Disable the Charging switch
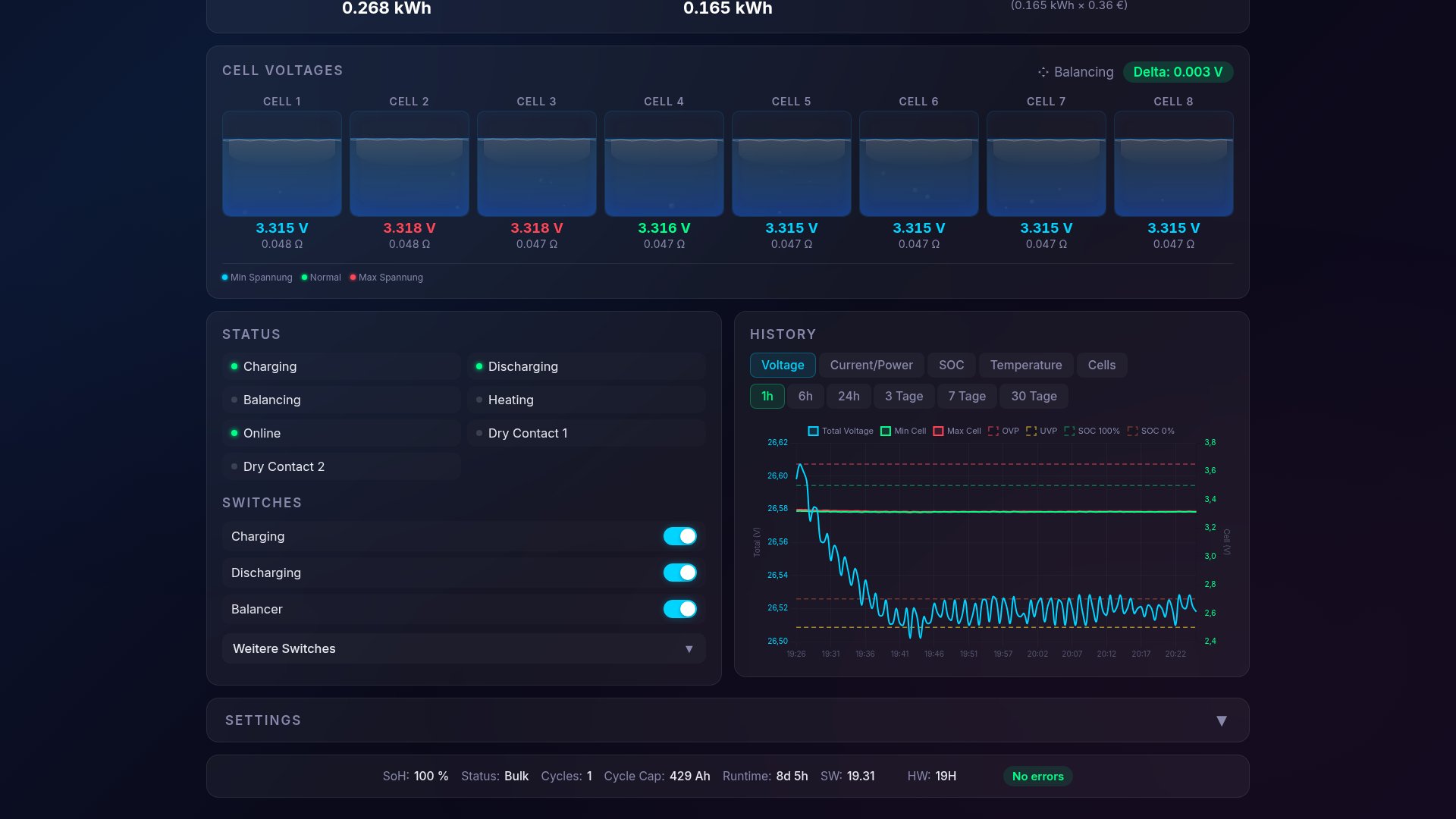This screenshot has width=1456, height=819. 680,536
